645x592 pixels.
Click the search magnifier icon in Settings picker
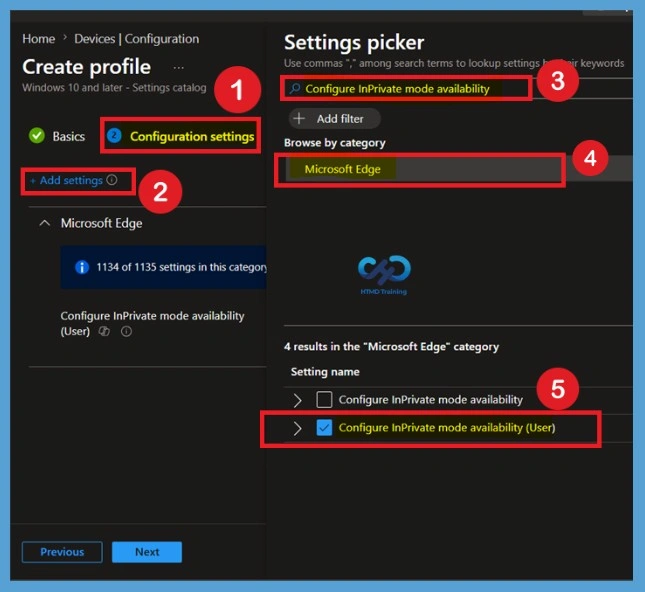coord(295,88)
